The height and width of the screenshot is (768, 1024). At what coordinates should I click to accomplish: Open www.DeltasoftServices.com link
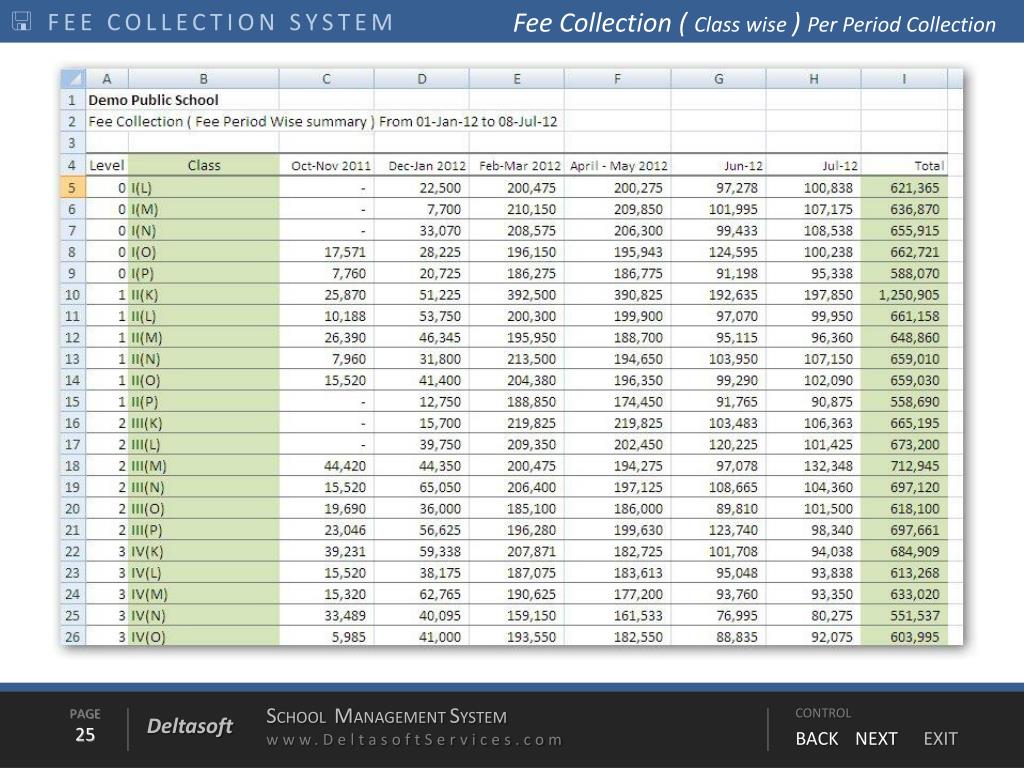(414, 740)
